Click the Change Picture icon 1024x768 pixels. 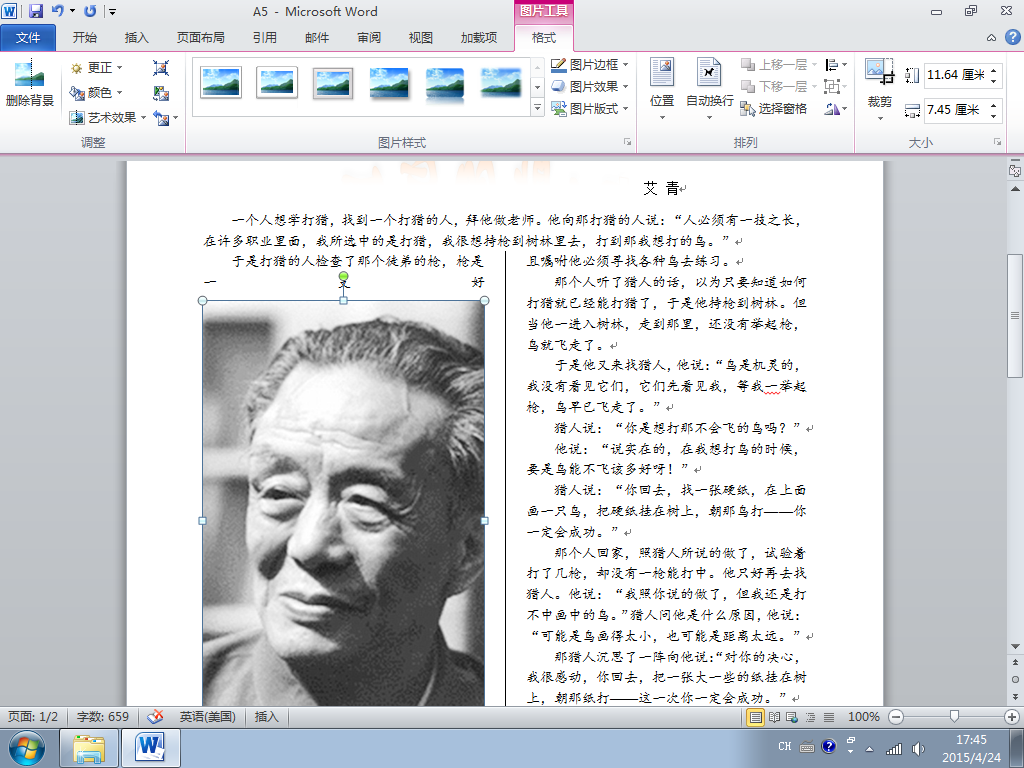[161, 93]
